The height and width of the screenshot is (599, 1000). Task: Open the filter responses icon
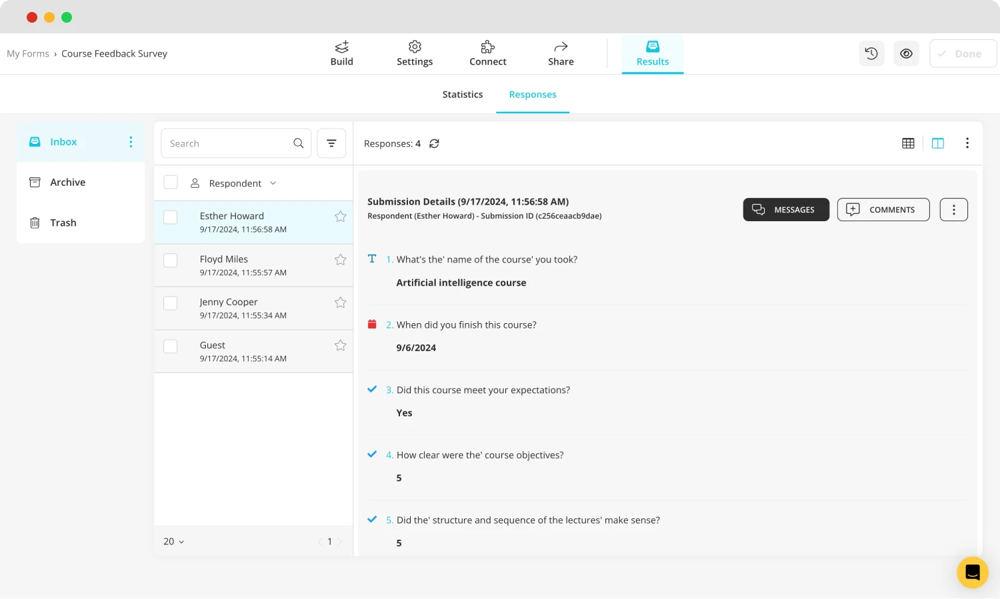[x=331, y=144]
